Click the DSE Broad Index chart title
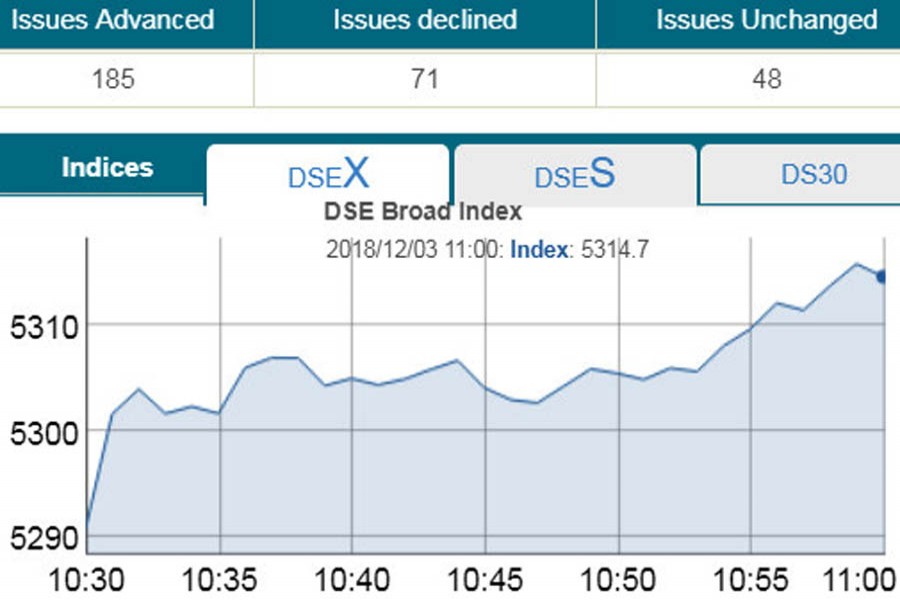The width and height of the screenshot is (900, 600). click(423, 212)
